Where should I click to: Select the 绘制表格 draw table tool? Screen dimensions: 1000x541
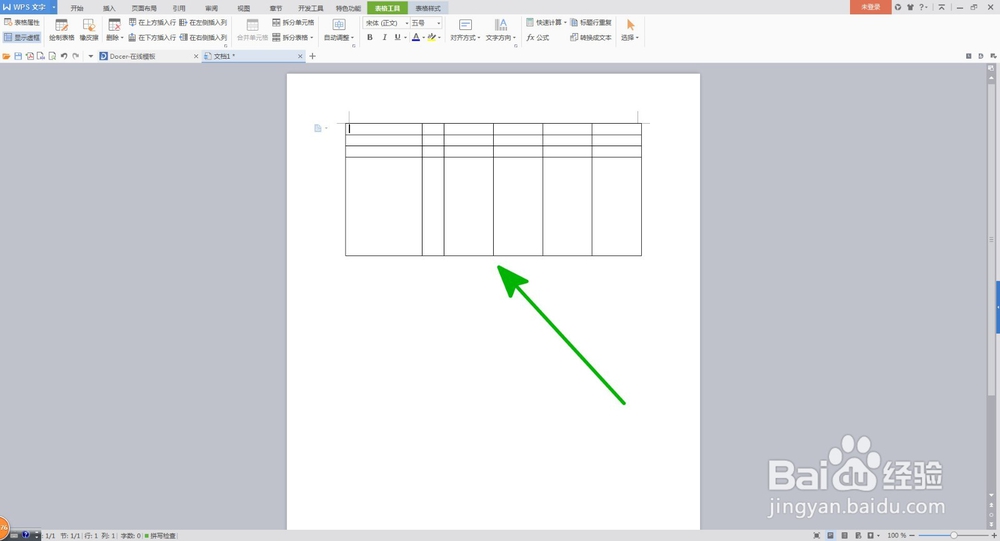click(61, 30)
